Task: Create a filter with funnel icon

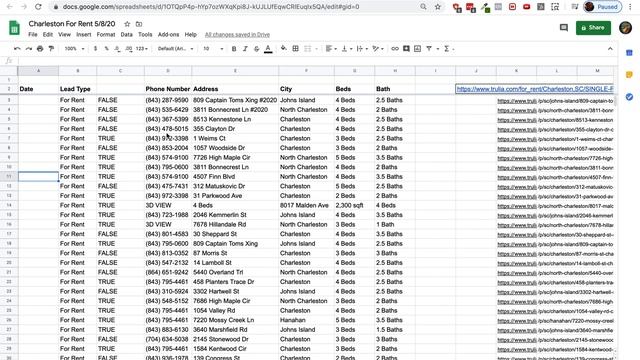Action: tap(429, 49)
